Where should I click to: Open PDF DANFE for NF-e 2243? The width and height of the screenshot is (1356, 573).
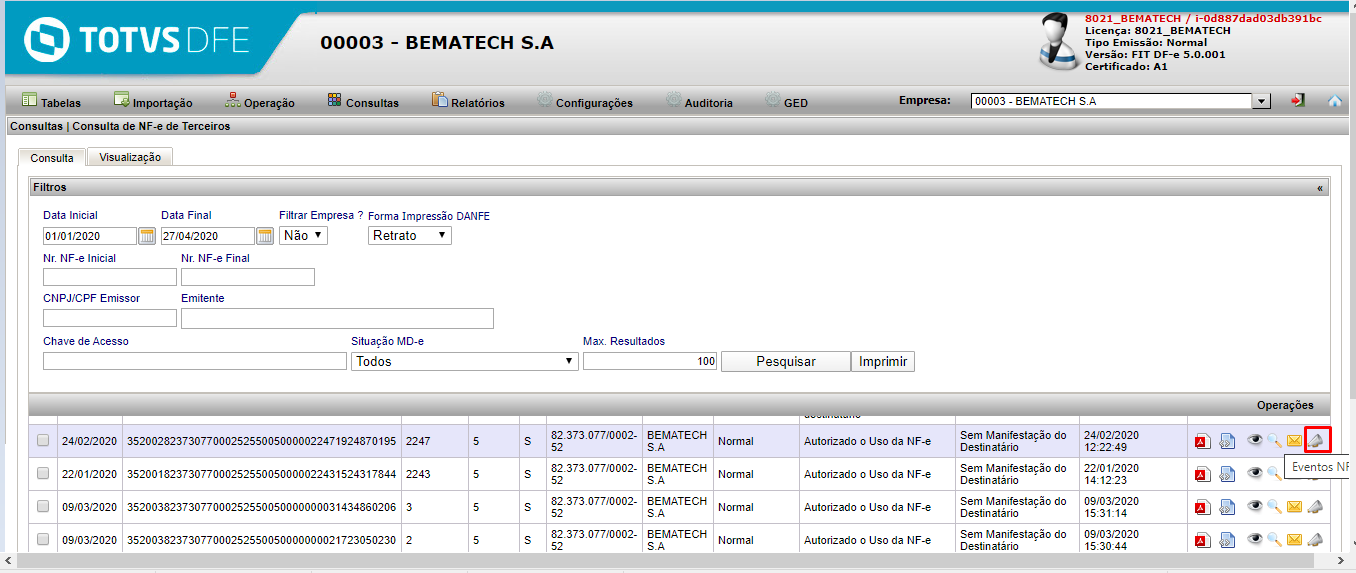(1202, 474)
